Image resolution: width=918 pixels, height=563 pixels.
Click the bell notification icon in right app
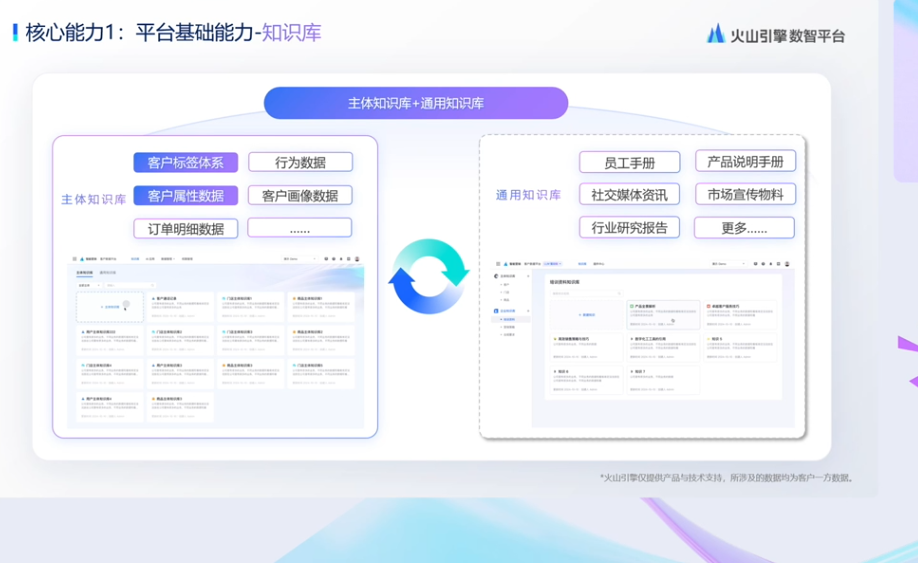tap(771, 264)
